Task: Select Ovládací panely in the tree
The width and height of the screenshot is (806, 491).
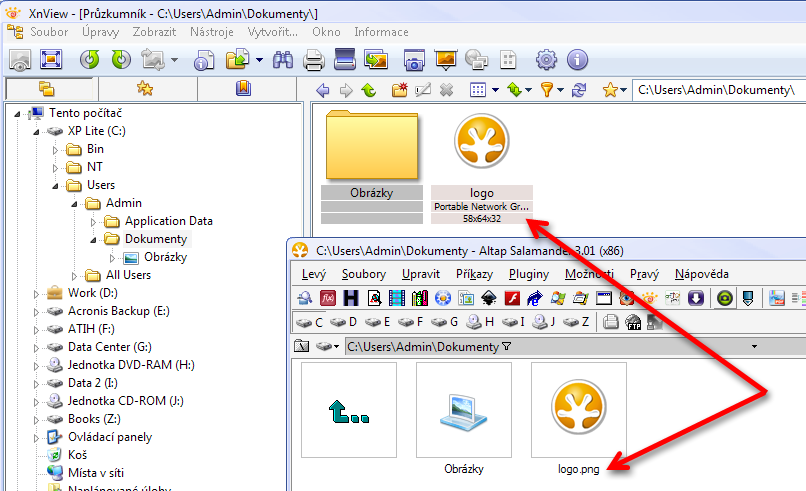Action: tap(110, 437)
